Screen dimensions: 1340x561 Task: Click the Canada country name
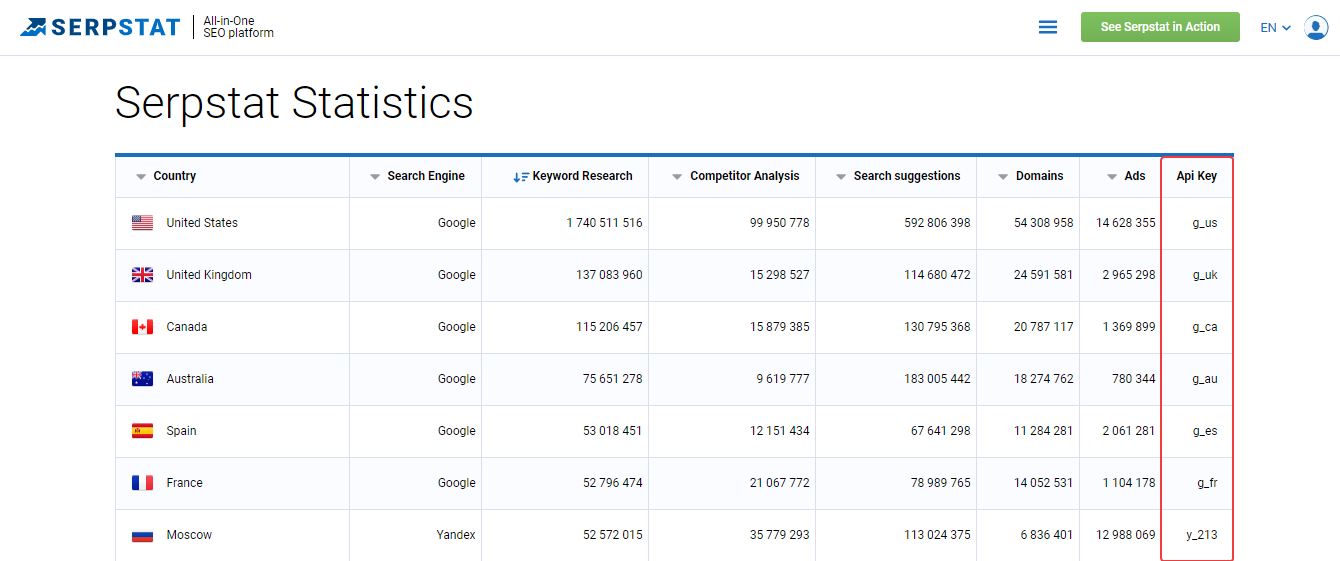pos(187,327)
